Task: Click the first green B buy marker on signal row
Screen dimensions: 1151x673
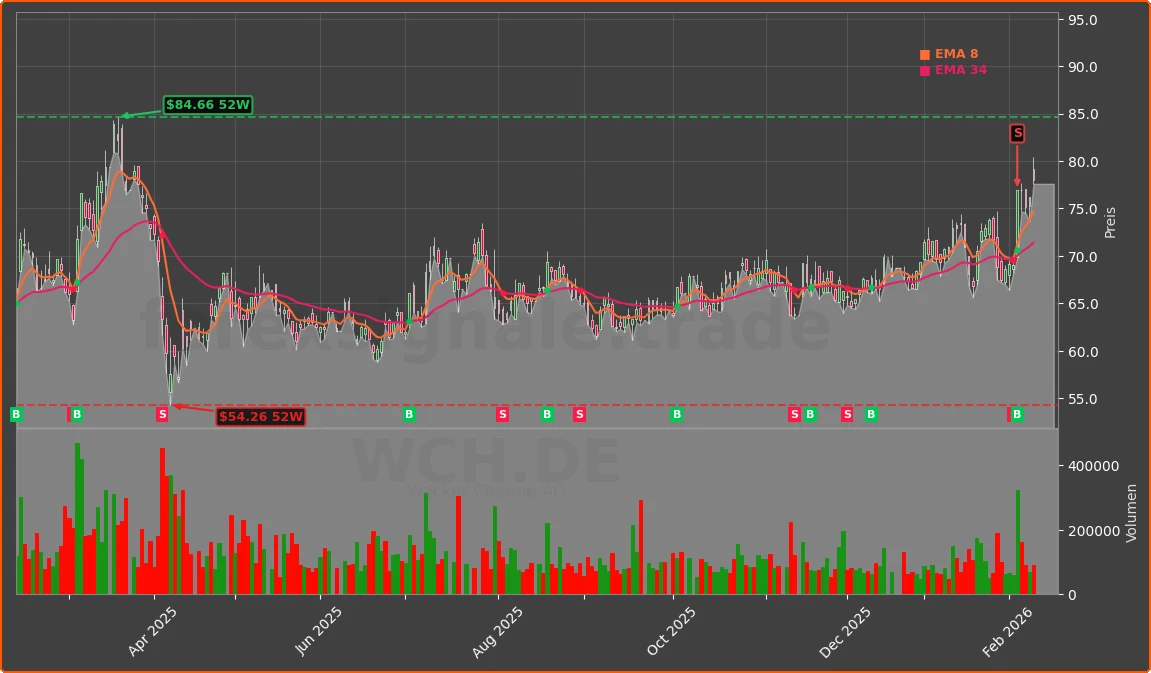Action: pyautogui.click(x=14, y=413)
